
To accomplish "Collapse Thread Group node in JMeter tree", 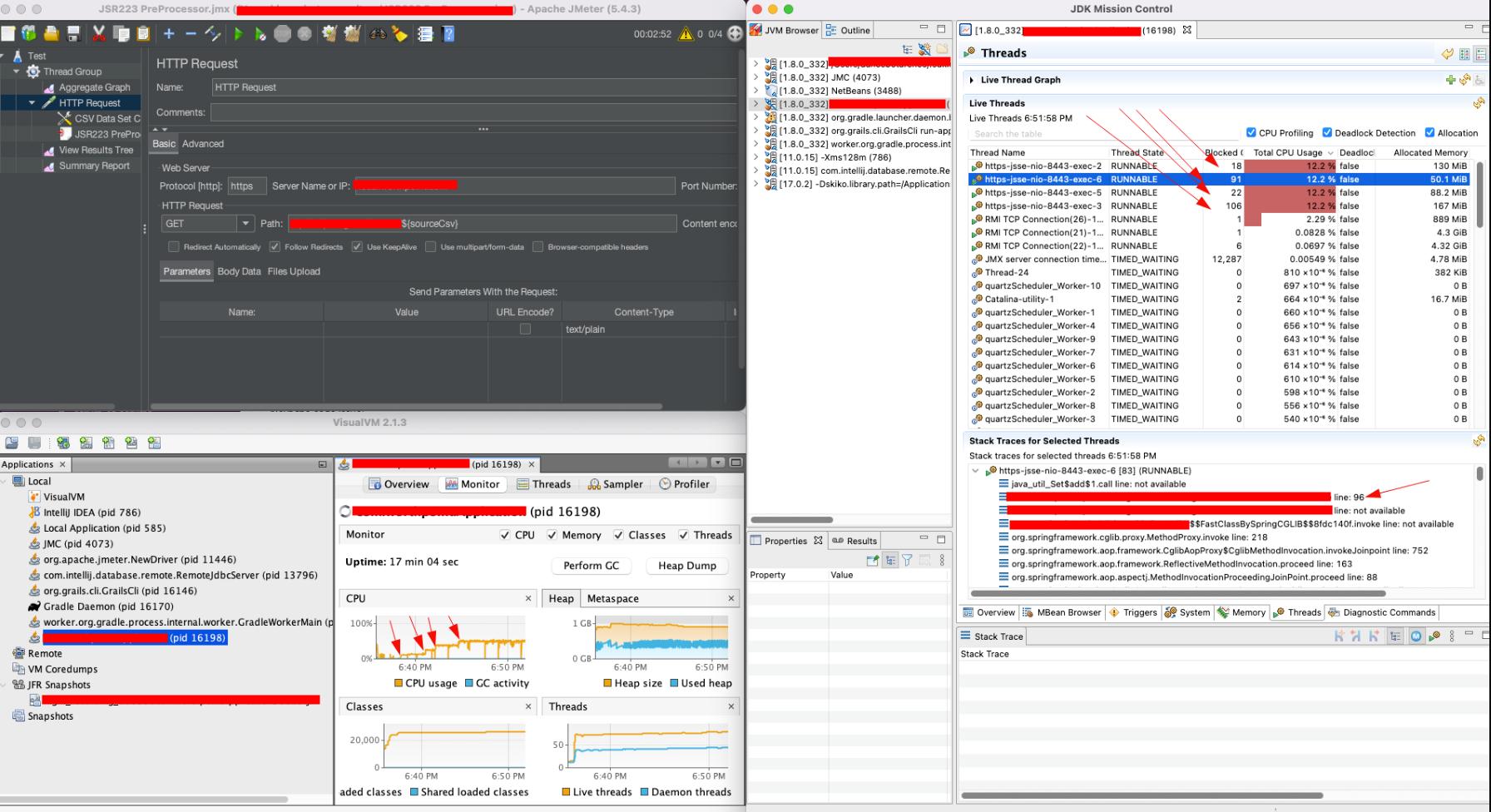I will [16, 72].
